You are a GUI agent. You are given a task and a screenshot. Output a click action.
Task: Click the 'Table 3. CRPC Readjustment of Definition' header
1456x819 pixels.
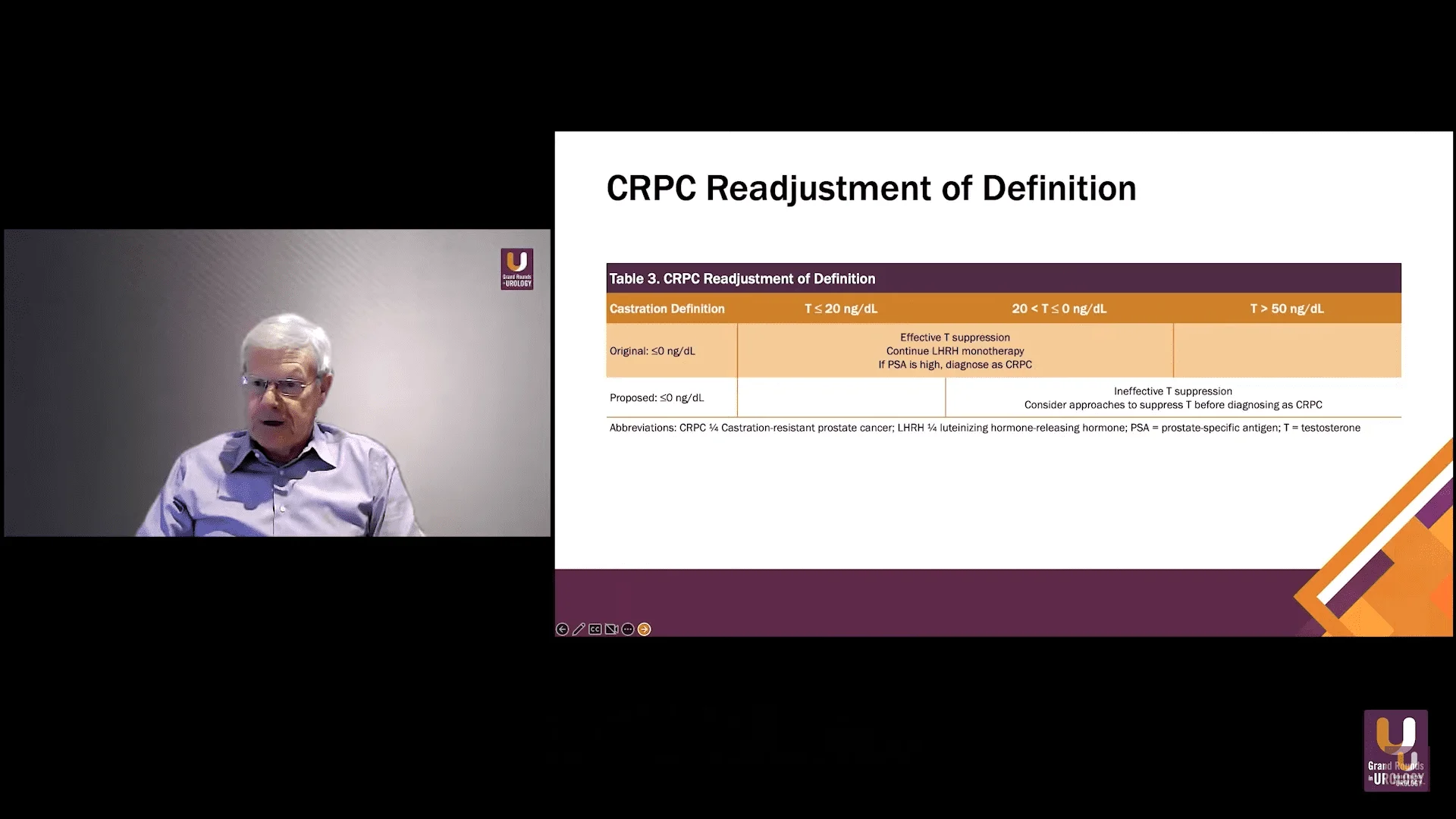click(x=742, y=278)
